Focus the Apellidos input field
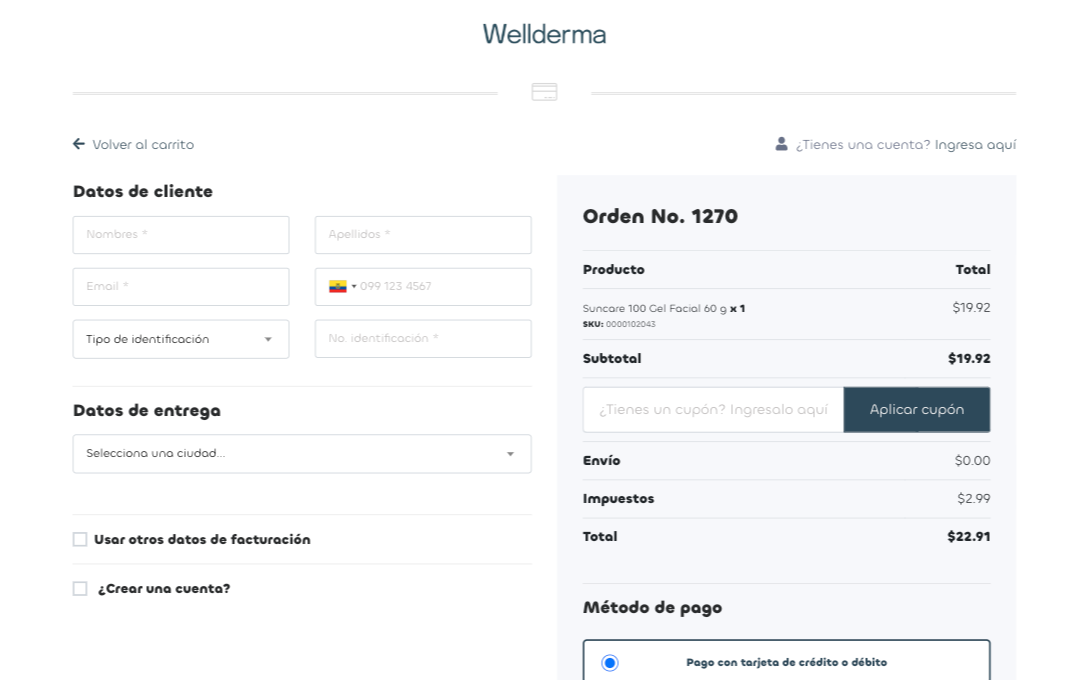 (x=423, y=235)
